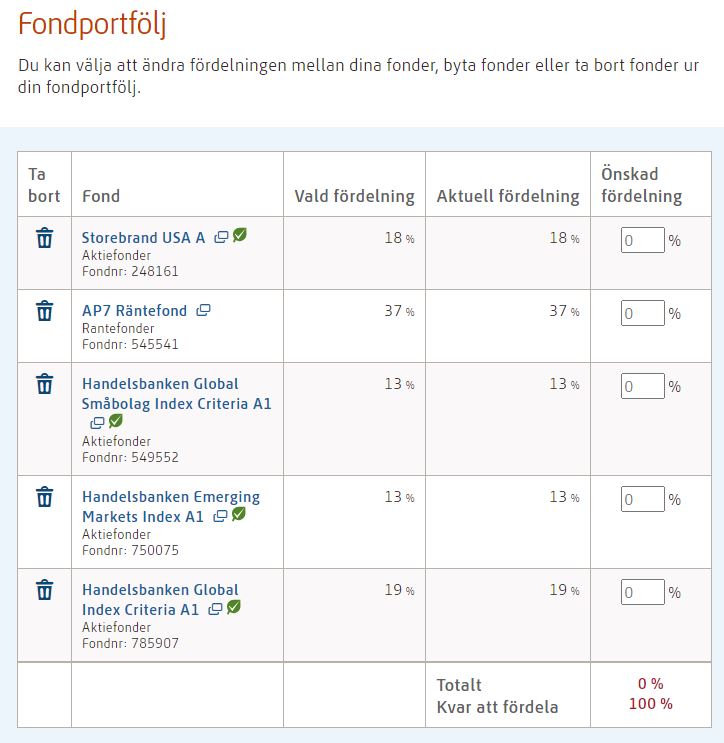Open Global Index Criteria A1 new window icon
This screenshot has width=724, height=743.
tap(215, 609)
